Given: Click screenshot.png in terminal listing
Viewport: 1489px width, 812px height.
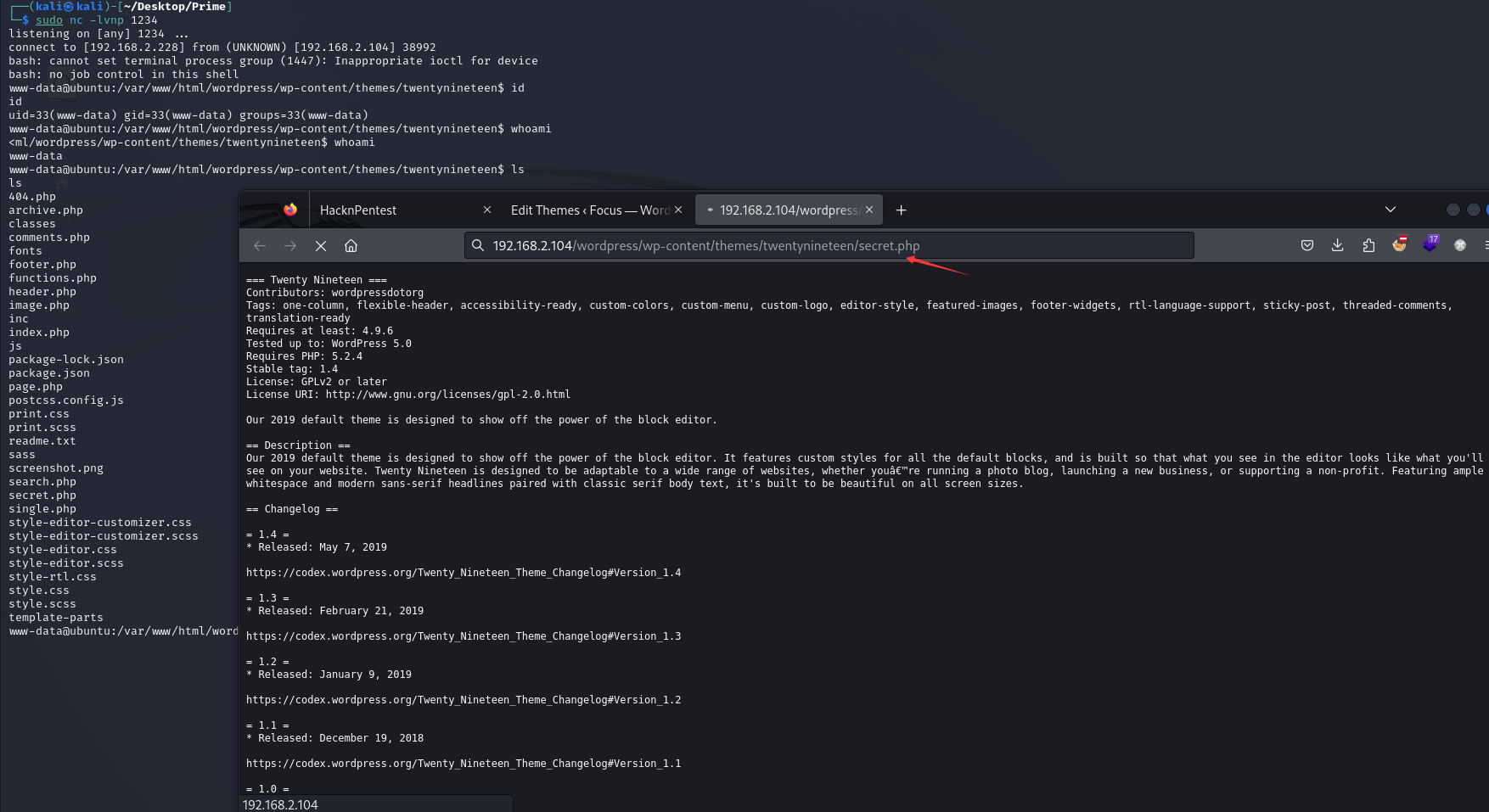Looking at the screenshot, I should 56,468.
